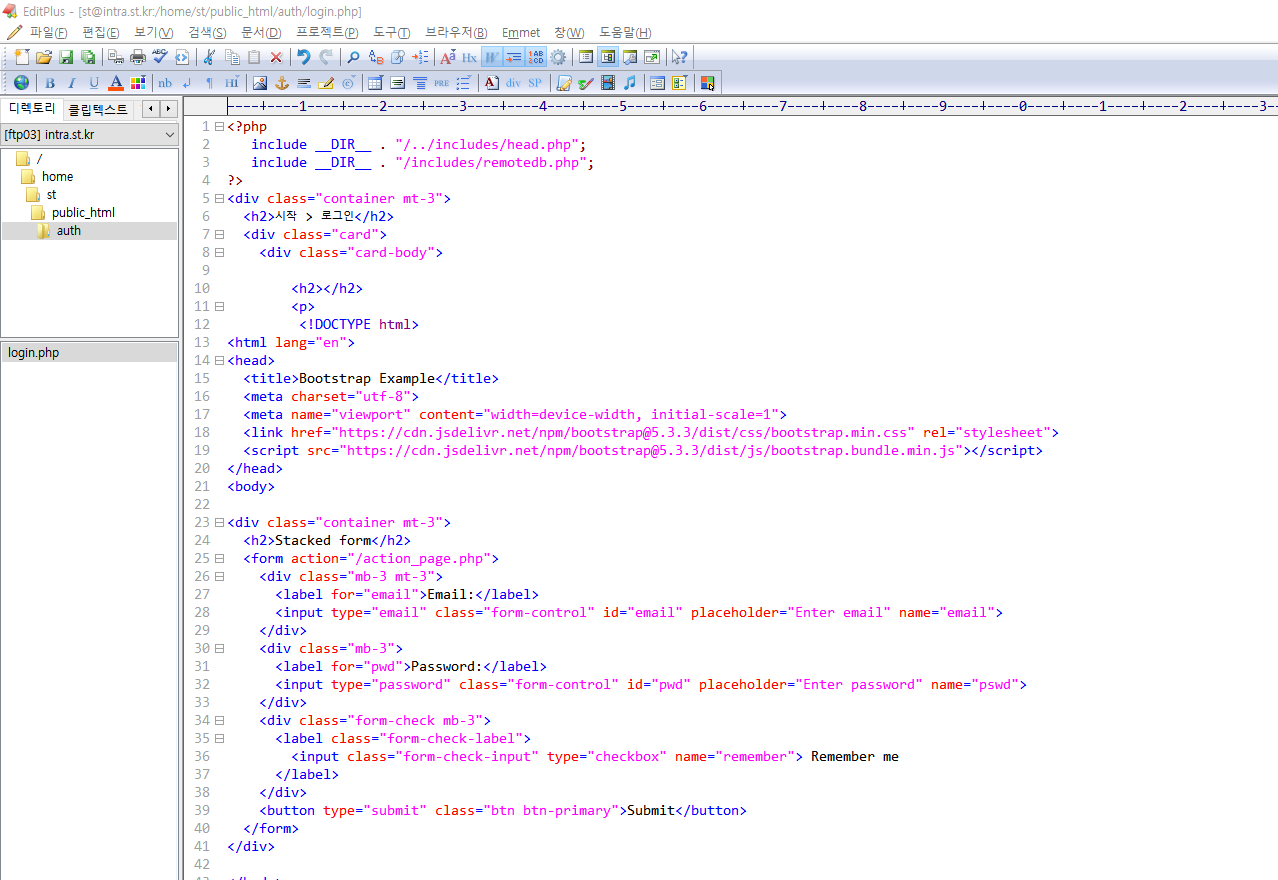The height and width of the screenshot is (880, 1278).
Task: Create a new document with the New icon
Action: pyautogui.click(x=22, y=57)
